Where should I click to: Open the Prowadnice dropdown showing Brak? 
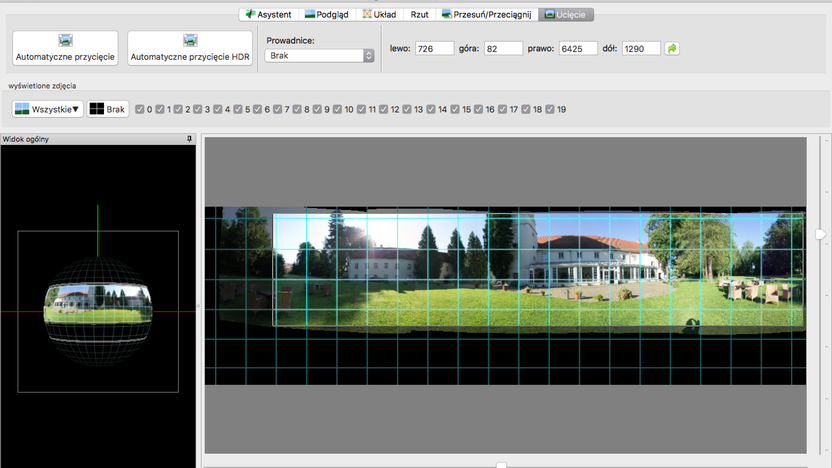pos(319,56)
